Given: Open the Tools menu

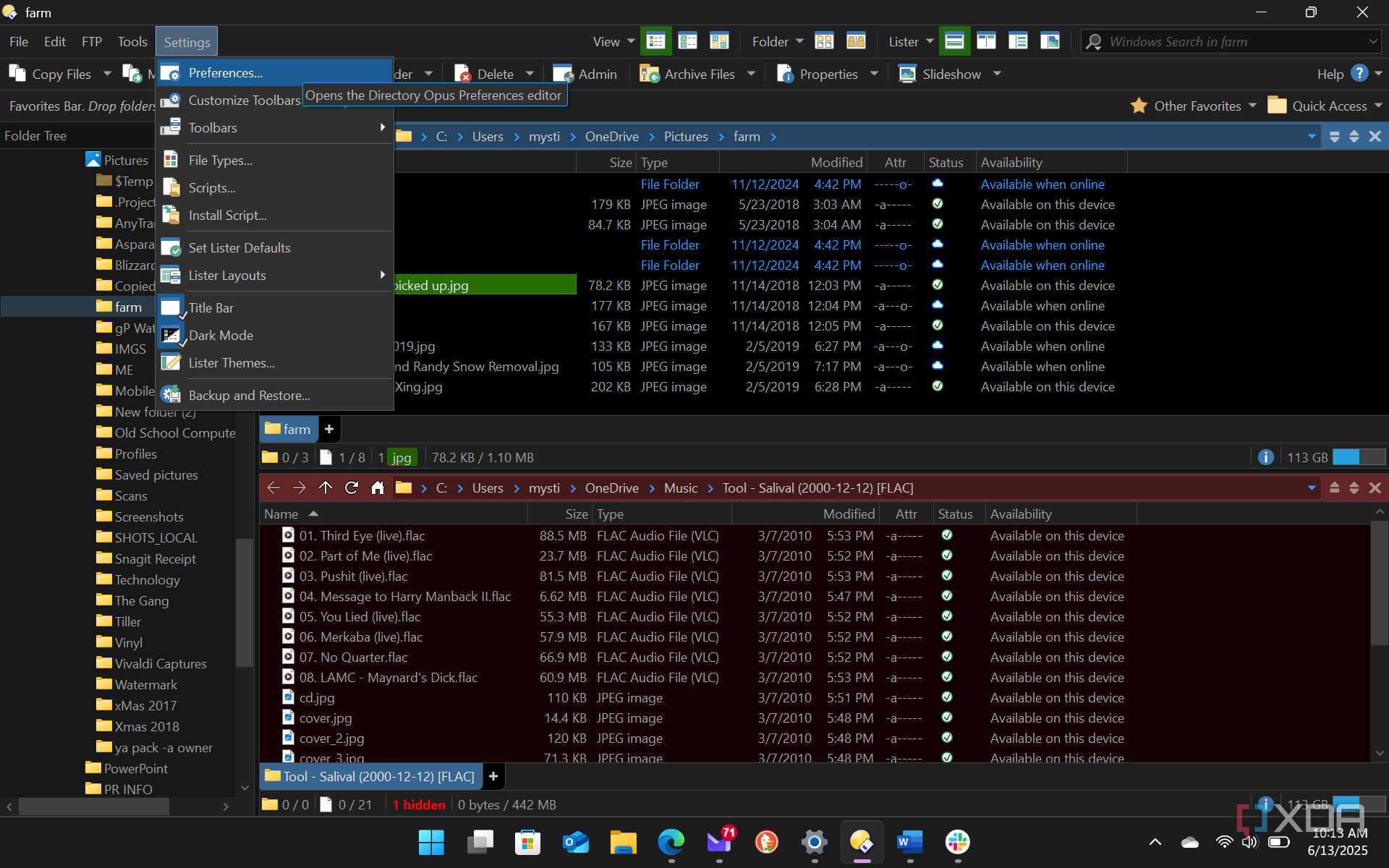Looking at the screenshot, I should (132, 42).
